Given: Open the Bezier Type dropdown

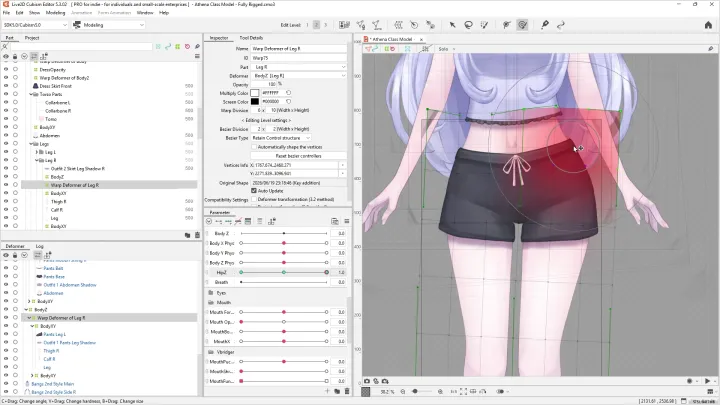Looking at the screenshot, I should [x=281, y=138].
